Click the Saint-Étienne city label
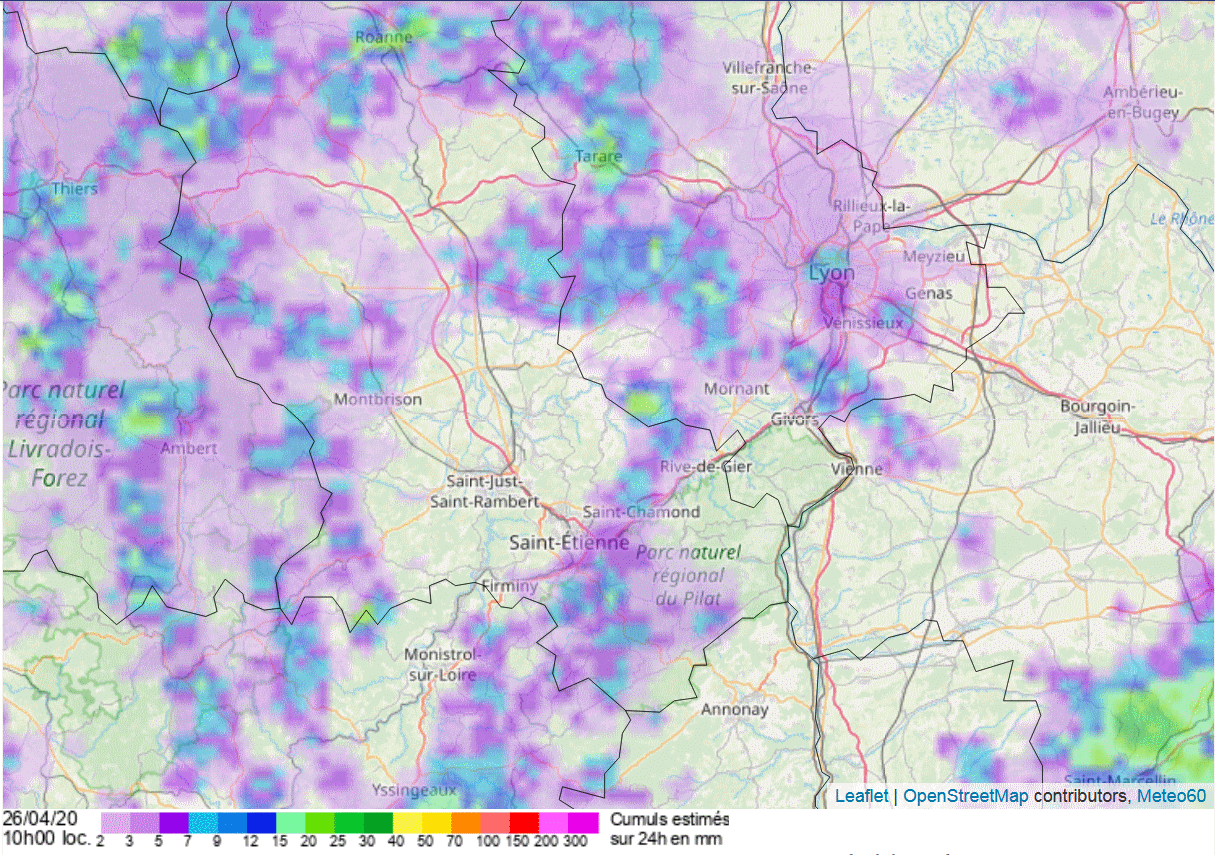The width and height of the screenshot is (1215, 855). [569, 543]
